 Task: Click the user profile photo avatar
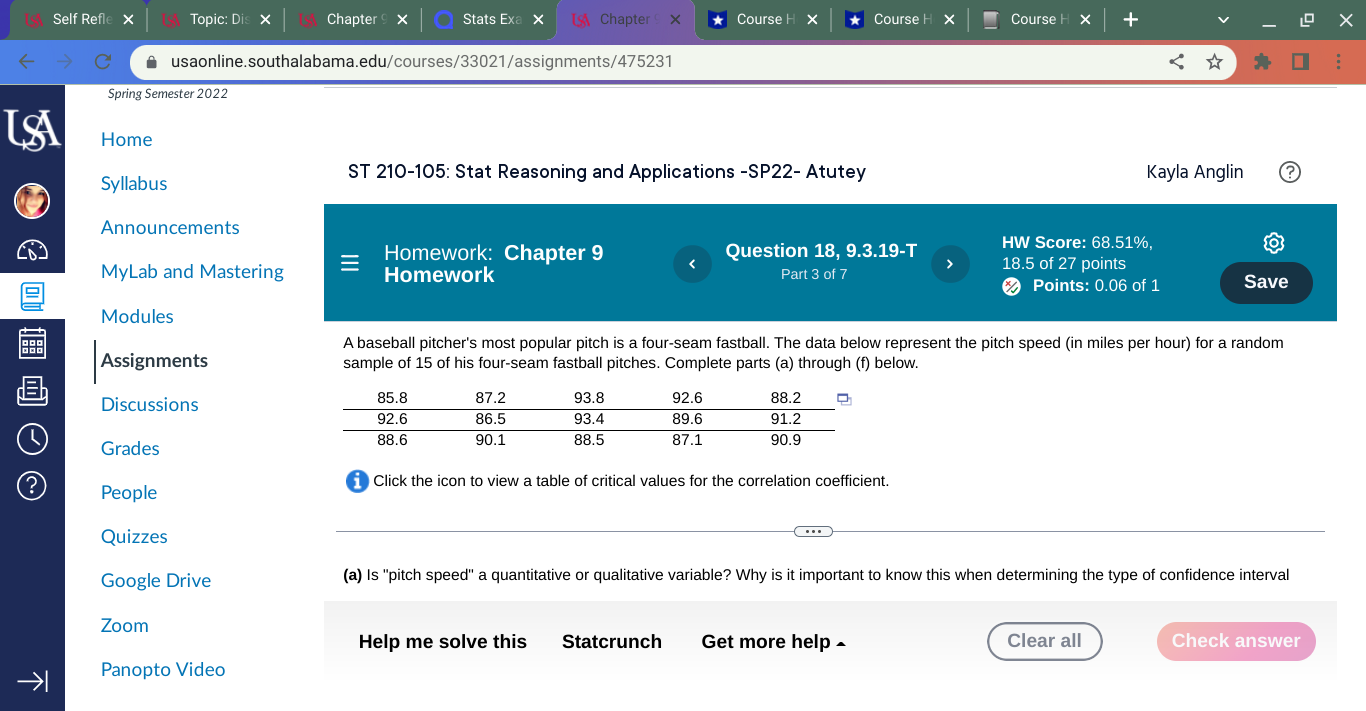click(32, 200)
